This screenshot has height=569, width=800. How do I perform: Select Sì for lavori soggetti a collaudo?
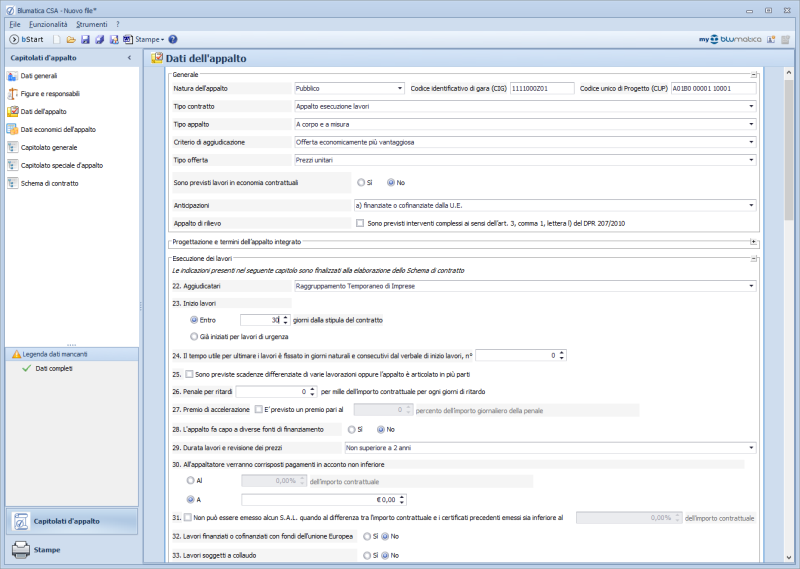[367, 555]
